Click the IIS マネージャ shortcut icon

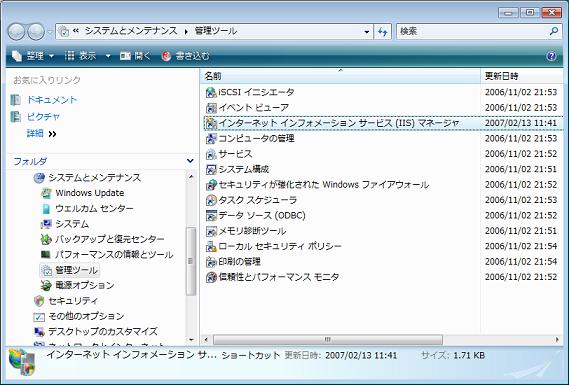[211, 123]
